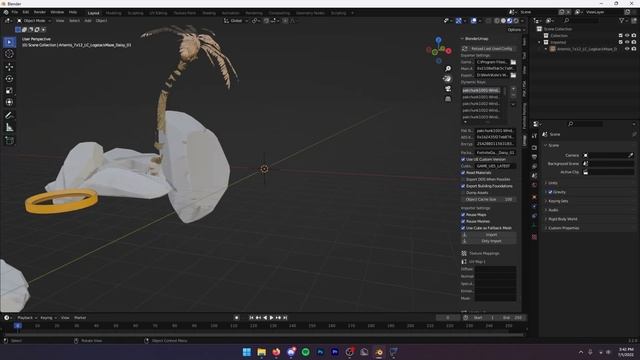
Task: Toggle Reuse Maps checkbox
Action: click(x=463, y=215)
